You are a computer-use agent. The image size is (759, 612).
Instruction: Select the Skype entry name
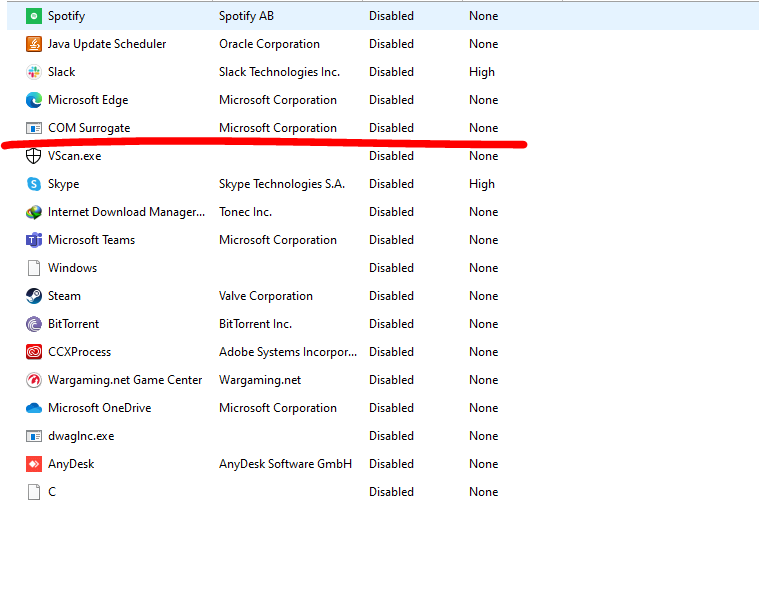(x=63, y=184)
